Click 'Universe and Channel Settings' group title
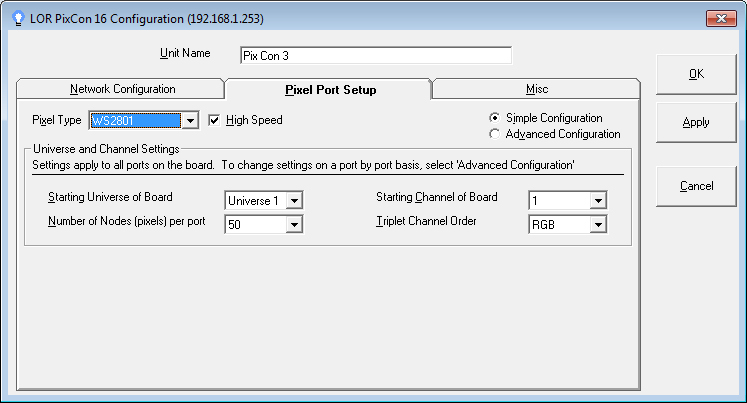This screenshot has width=747, height=403. [x=106, y=149]
